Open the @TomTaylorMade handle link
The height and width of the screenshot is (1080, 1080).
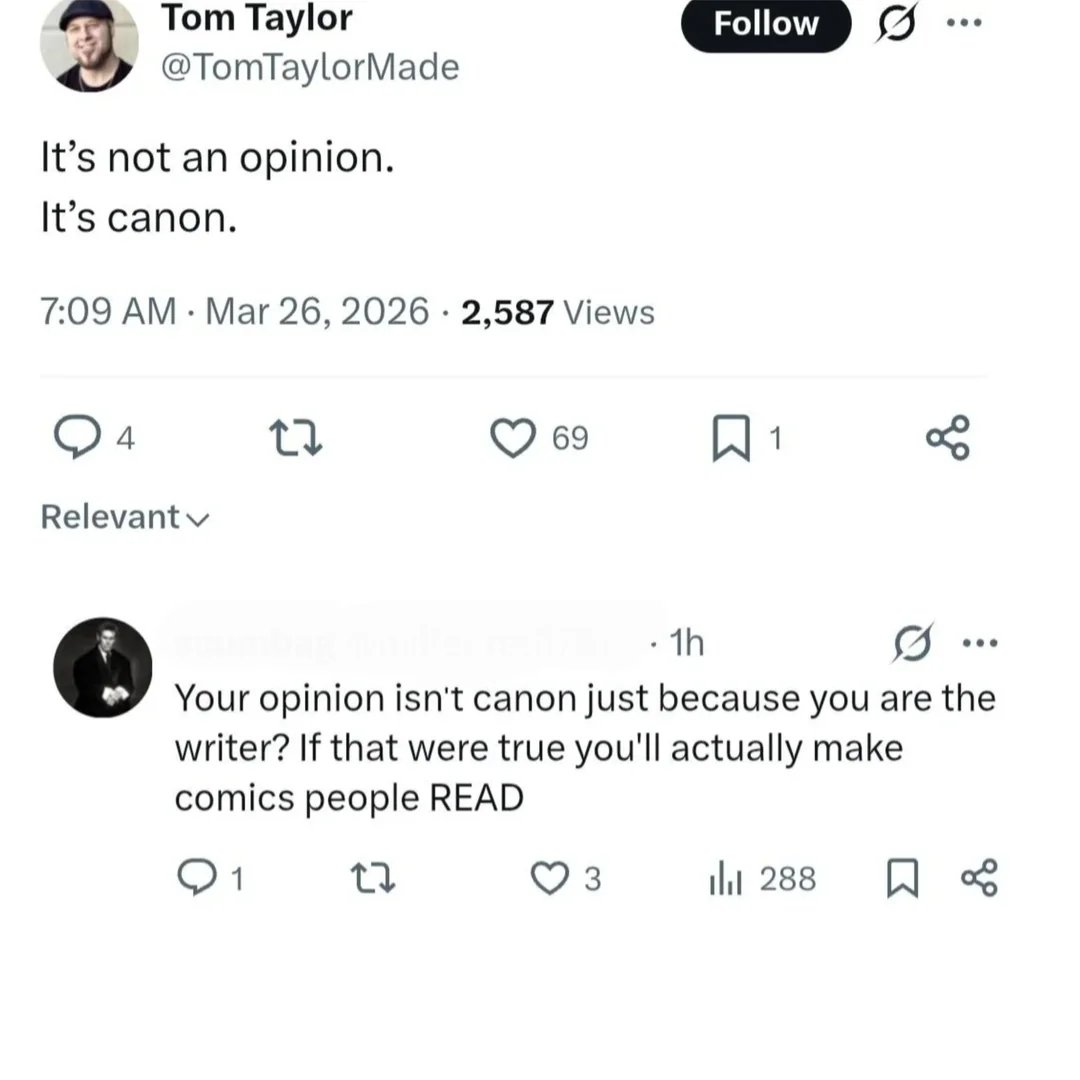pos(310,67)
